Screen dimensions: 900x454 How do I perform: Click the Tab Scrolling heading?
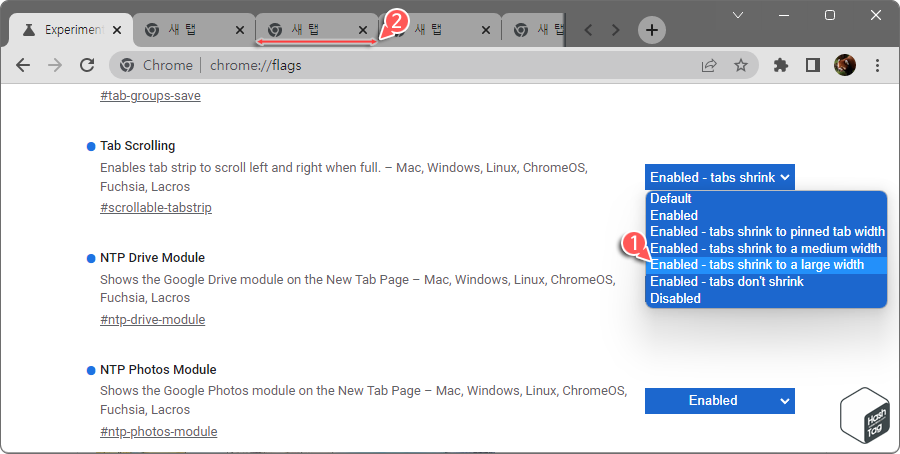138,146
